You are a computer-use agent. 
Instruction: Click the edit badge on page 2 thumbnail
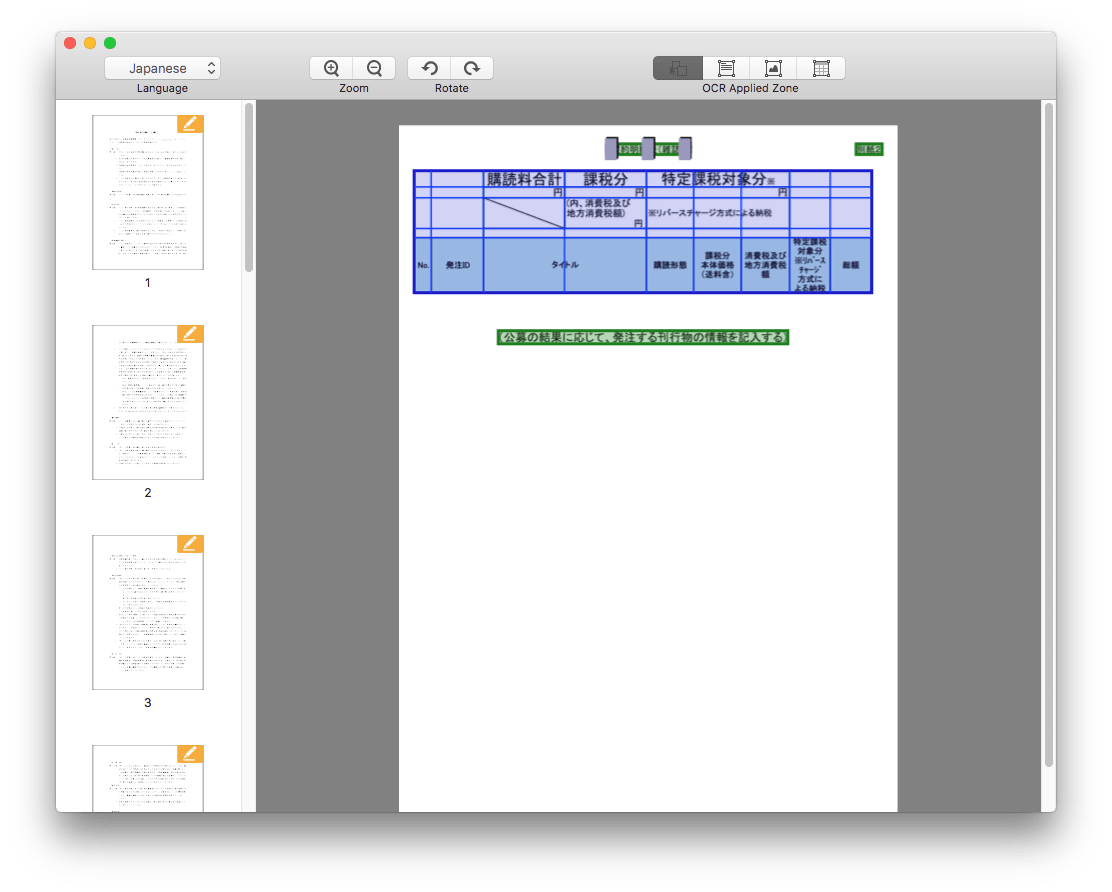pyautogui.click(x=190, y=334)
